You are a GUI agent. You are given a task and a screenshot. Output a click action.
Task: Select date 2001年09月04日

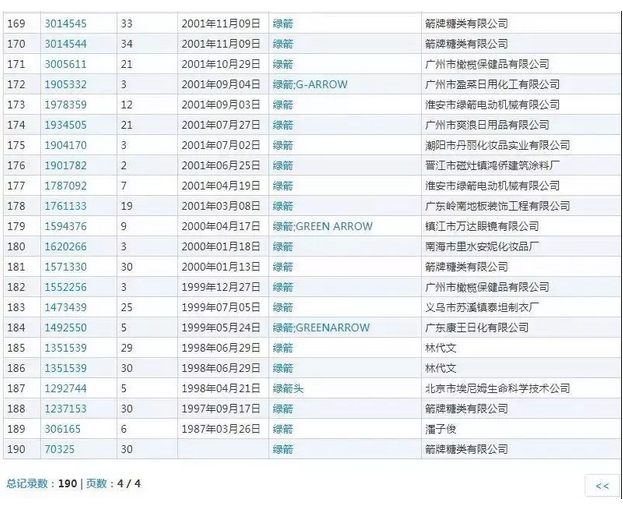coord(221,84)
